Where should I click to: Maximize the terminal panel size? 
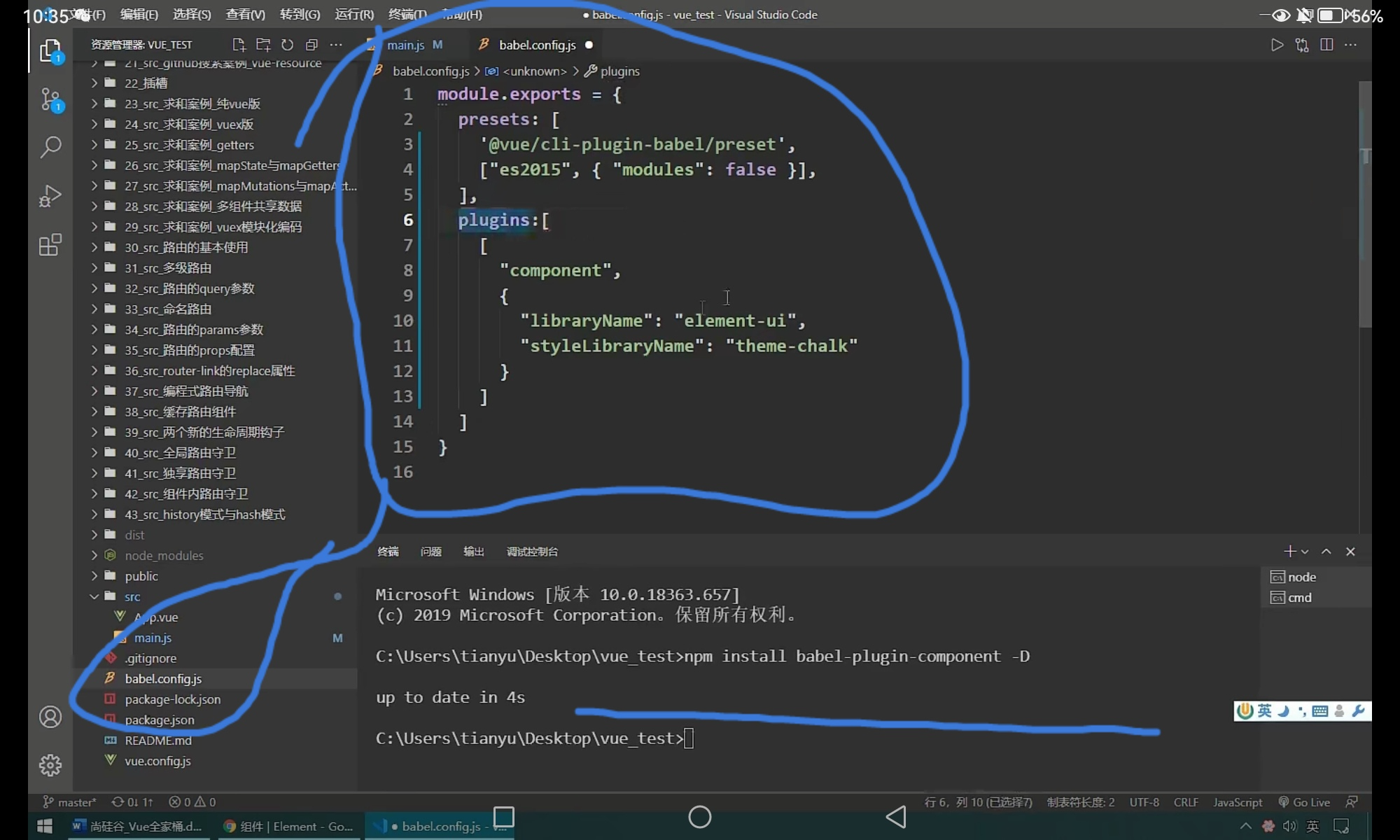(1326, 552)
